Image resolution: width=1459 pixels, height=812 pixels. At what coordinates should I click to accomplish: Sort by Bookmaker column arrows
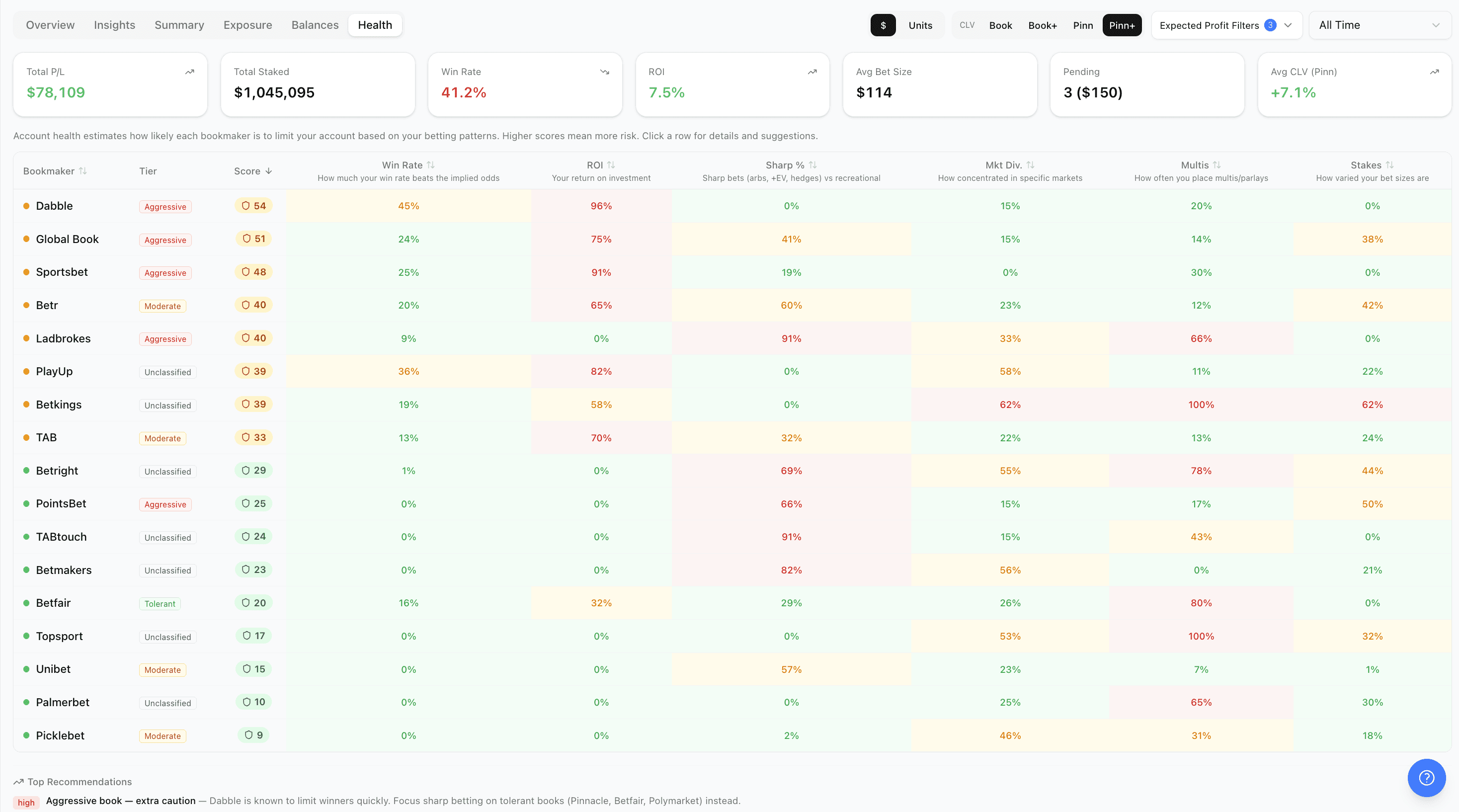(x=83, y=171)
